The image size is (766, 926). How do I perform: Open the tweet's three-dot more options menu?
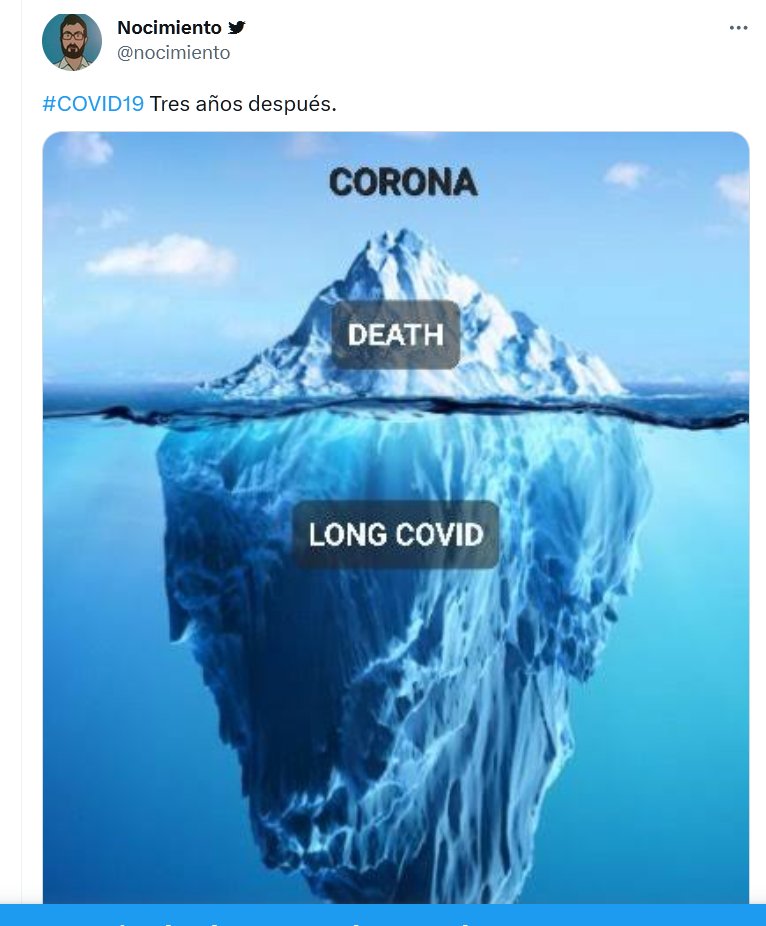(738, 28)
